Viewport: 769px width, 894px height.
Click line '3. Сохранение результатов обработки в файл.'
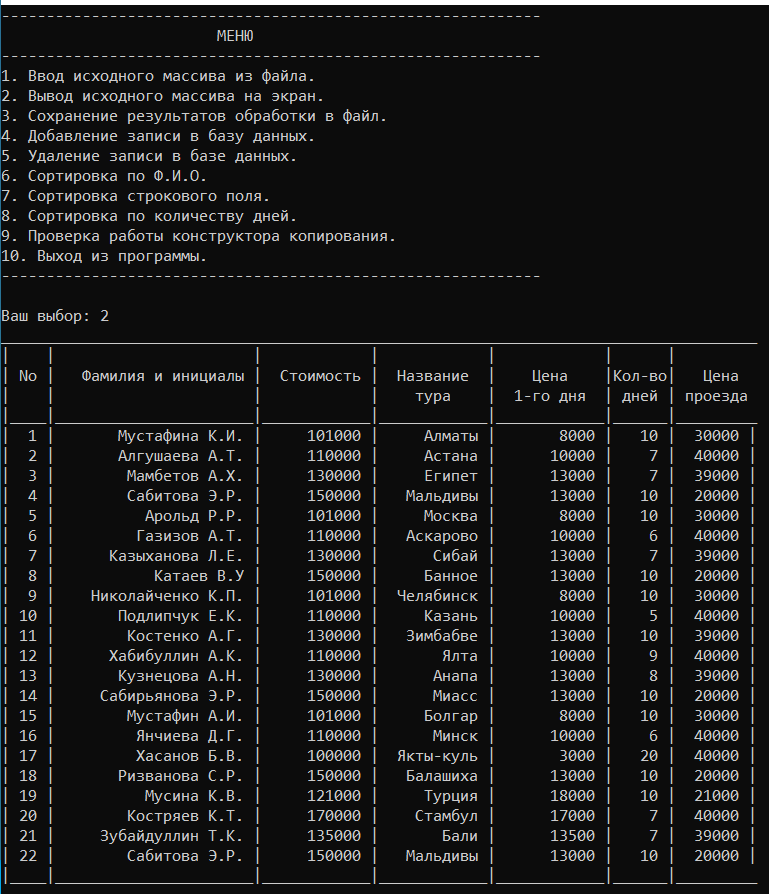[194, 116]
